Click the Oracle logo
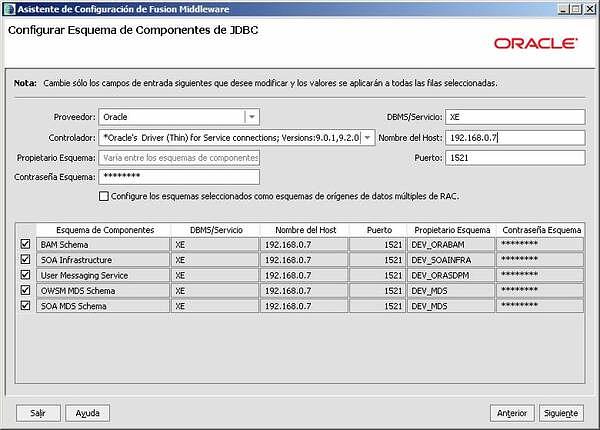 click(534, 44)
